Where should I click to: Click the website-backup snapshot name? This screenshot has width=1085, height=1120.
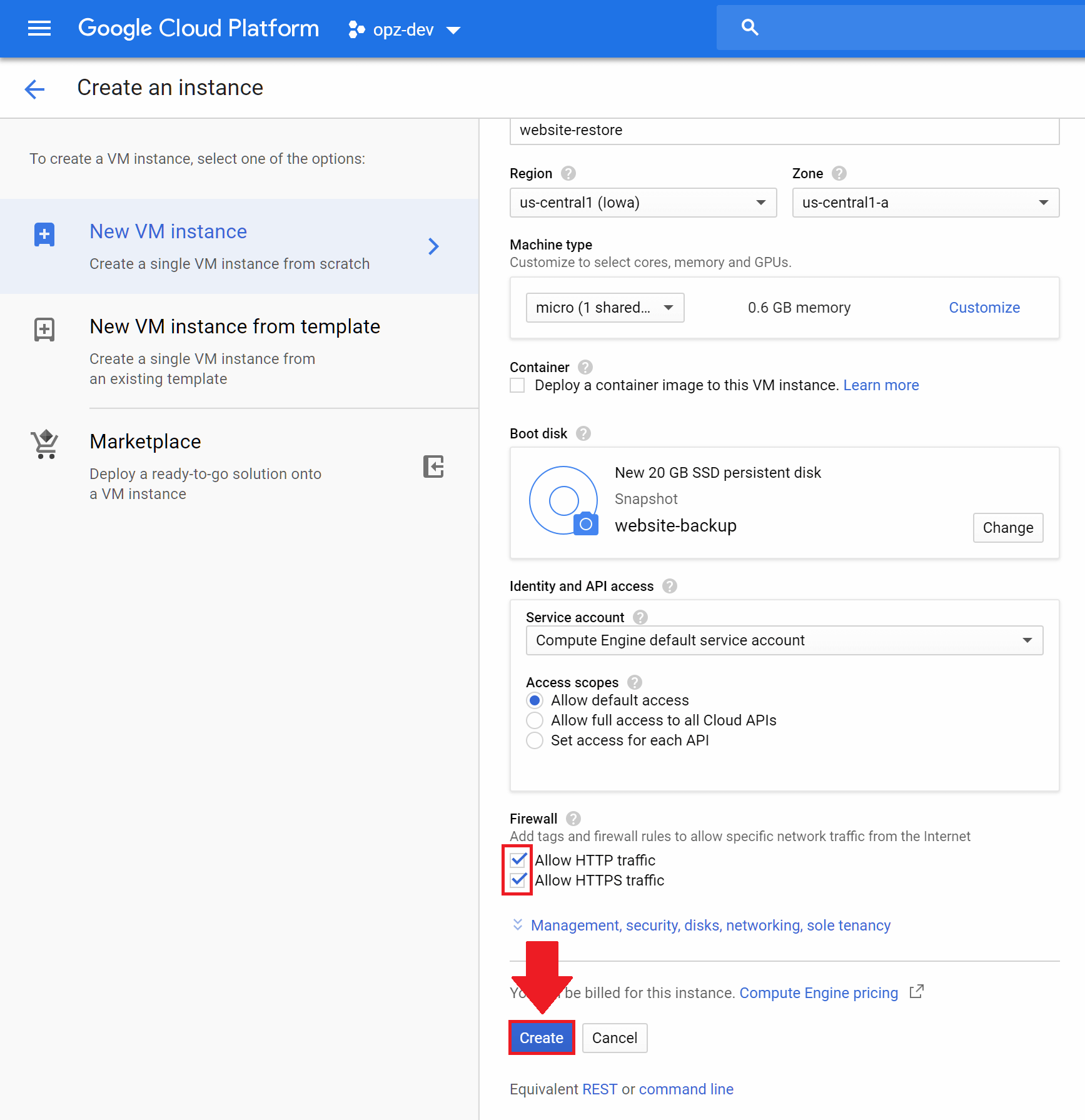675,526
